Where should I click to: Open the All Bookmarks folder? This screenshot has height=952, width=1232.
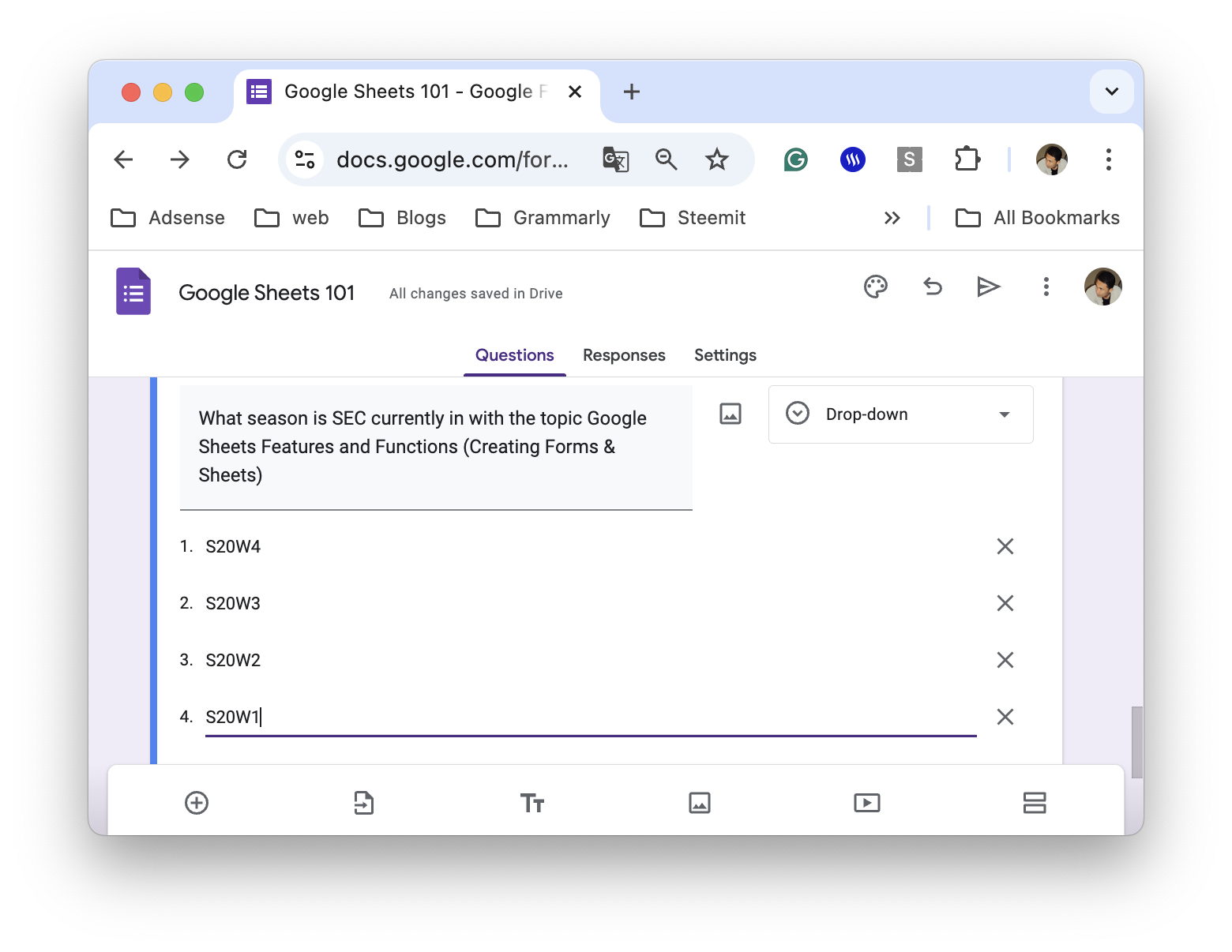[x=1038, y=218]
